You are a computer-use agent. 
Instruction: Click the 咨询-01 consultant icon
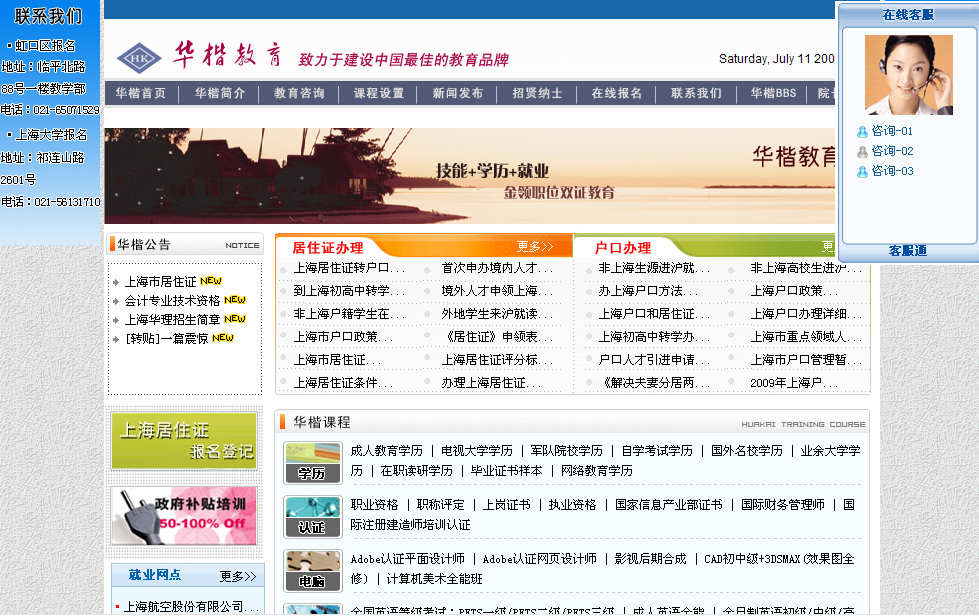pyautogui.click(x=862, y=132)
